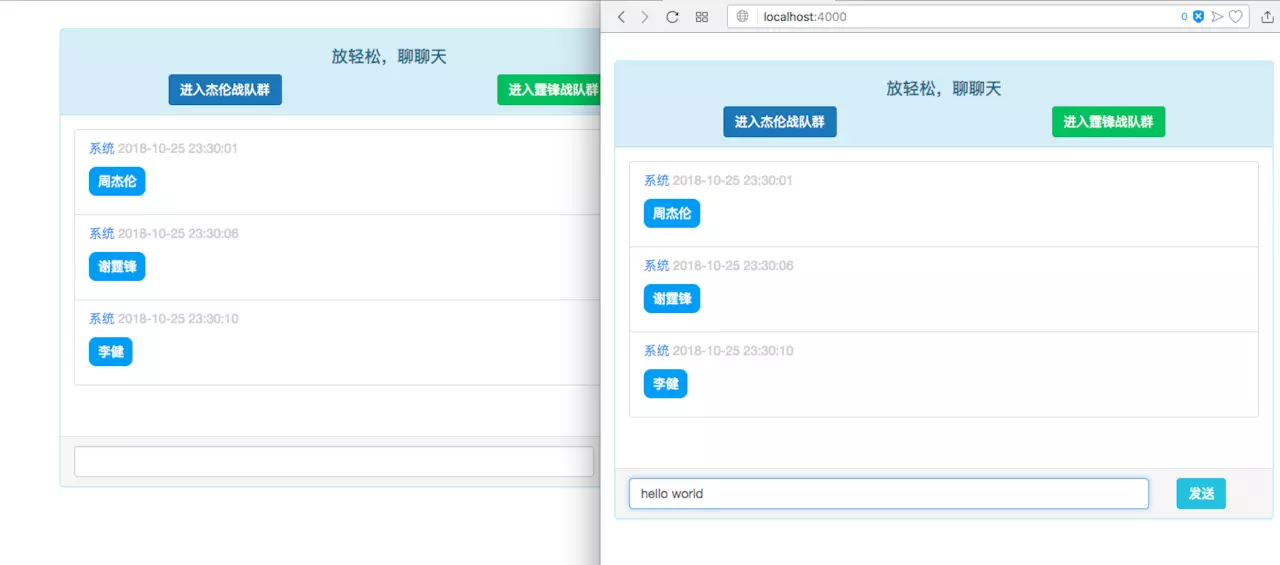Click 系统 at 23:30:01 in front window
Viewport: 1280px width, 565px height.
tap(657, 181)
